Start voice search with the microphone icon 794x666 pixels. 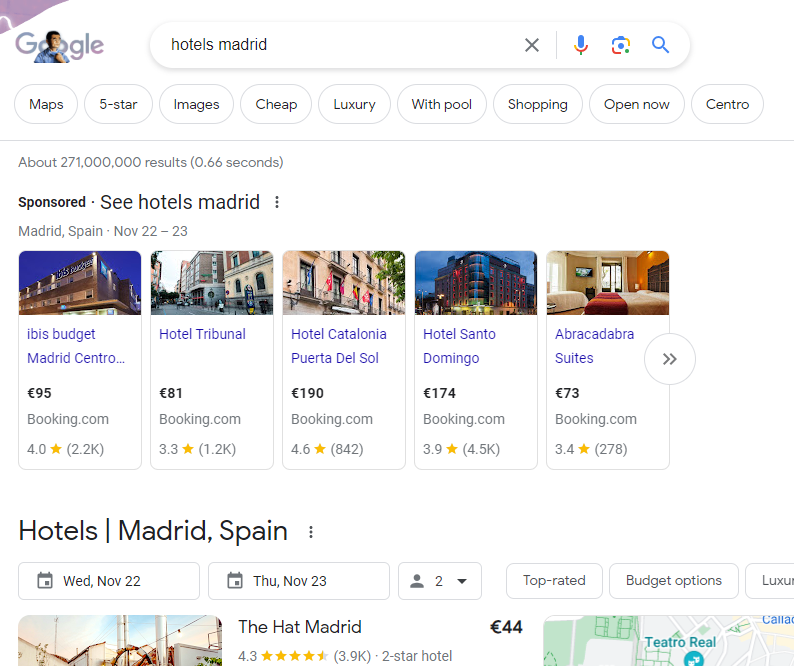580,45
